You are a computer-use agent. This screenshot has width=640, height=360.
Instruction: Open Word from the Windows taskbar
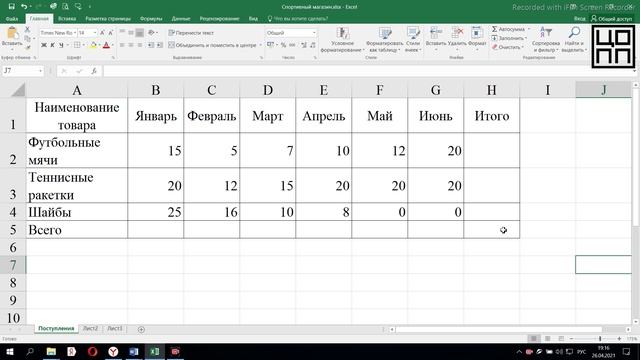point(134,351)
